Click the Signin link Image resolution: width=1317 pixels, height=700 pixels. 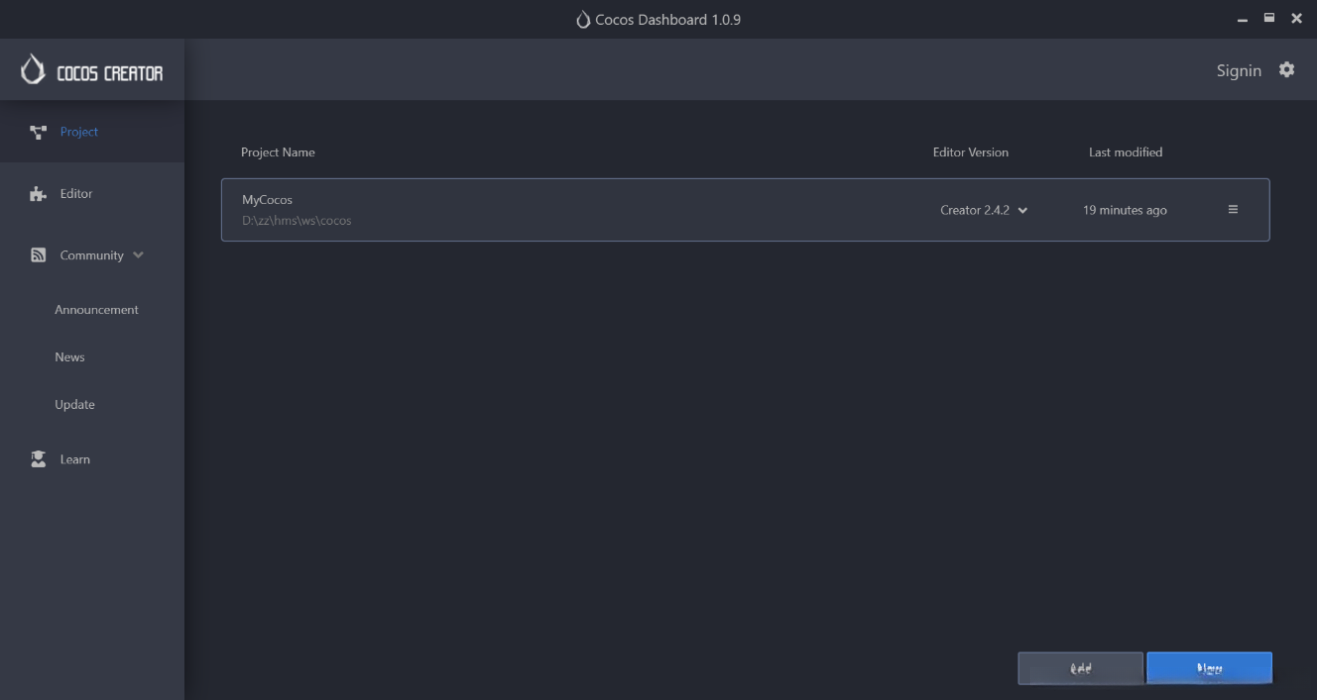click(1239, 70)
